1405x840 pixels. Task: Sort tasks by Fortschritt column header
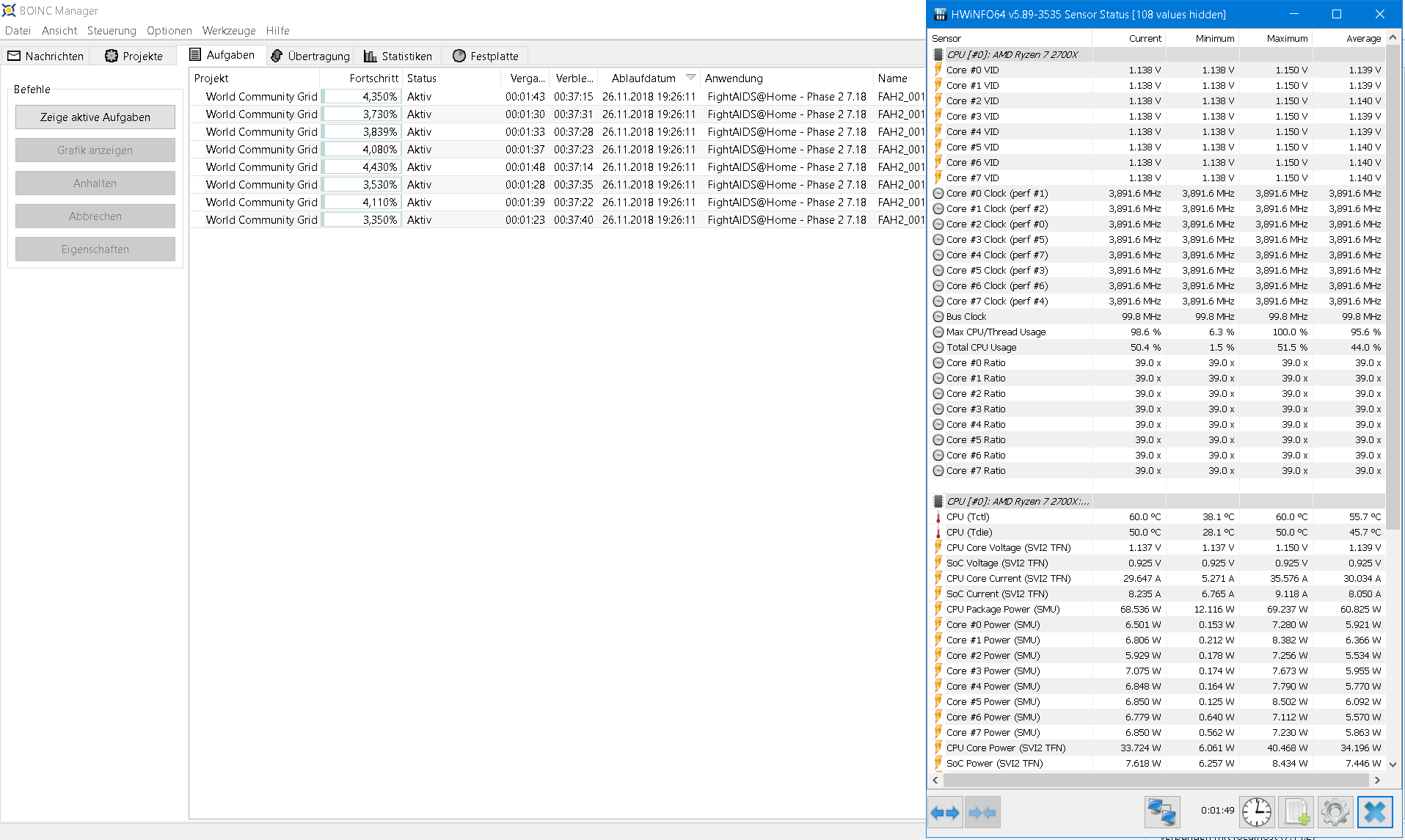pyautogui.click(x=361, y=78)
